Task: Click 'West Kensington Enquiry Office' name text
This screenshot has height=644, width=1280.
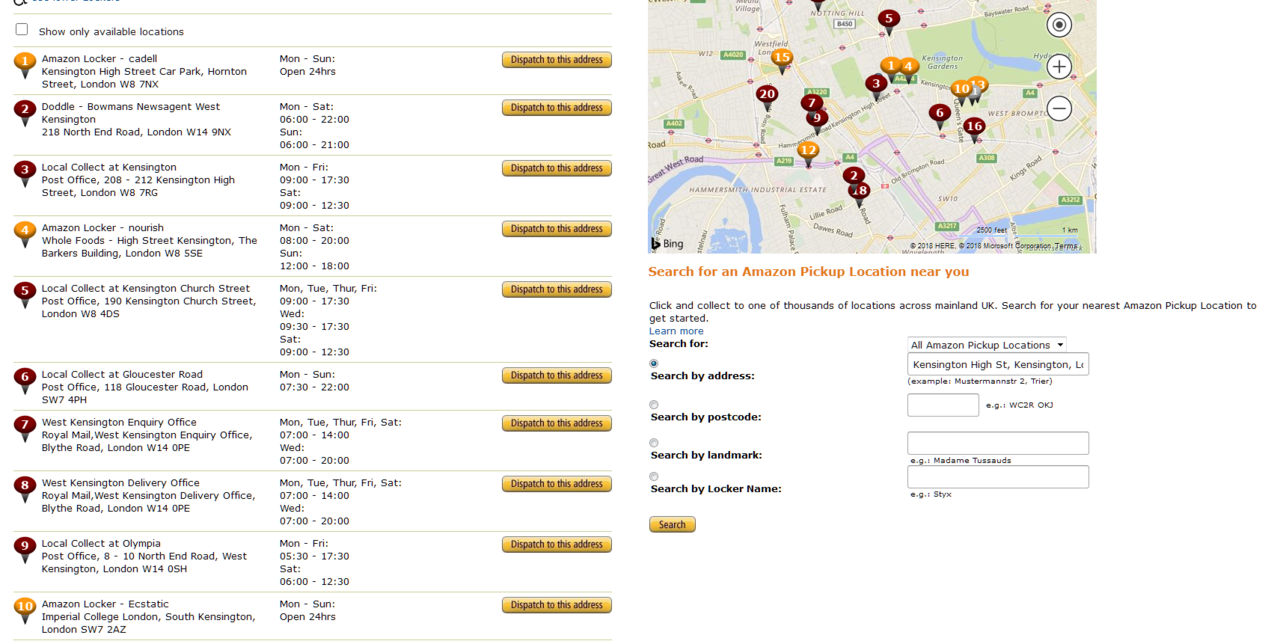Action: click(119, 423)
